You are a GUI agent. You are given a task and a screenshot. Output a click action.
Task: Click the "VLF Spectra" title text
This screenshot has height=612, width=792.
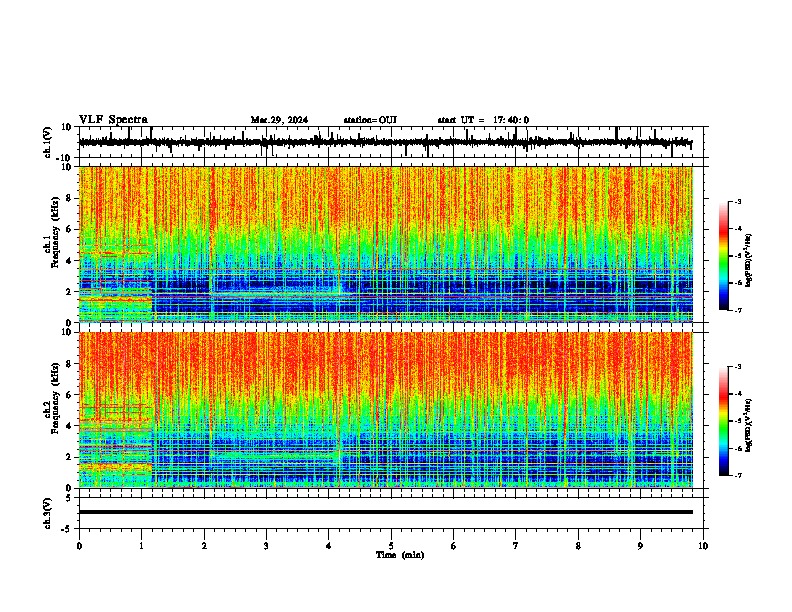pyautogui.click(x=113, y=120)
